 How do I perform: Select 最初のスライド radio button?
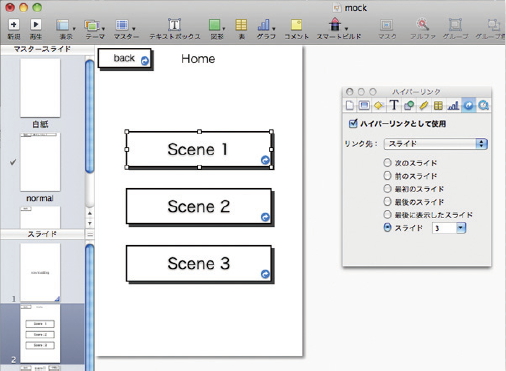click(387, 189)
